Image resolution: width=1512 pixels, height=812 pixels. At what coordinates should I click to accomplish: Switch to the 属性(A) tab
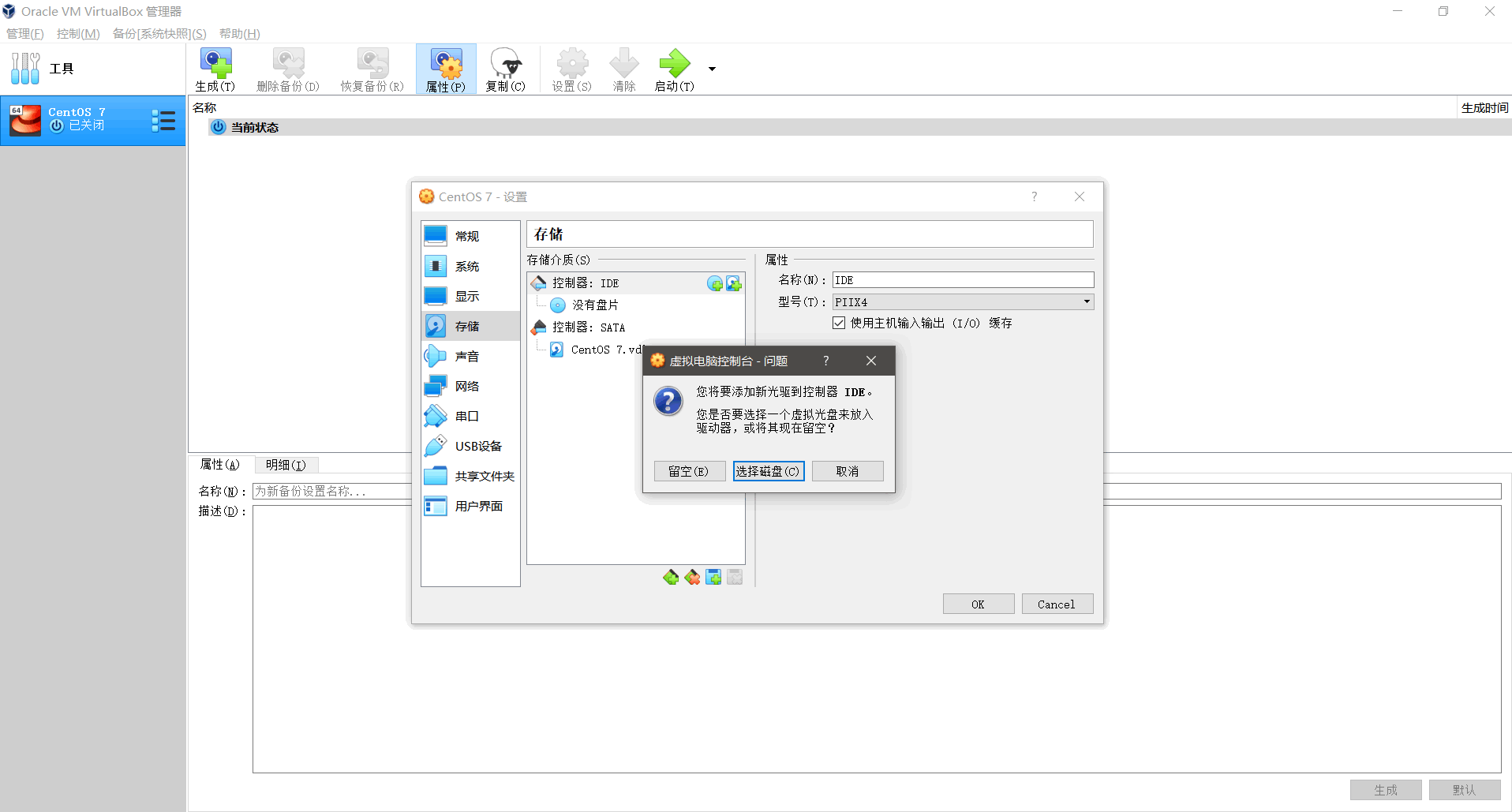click(219, 465)
